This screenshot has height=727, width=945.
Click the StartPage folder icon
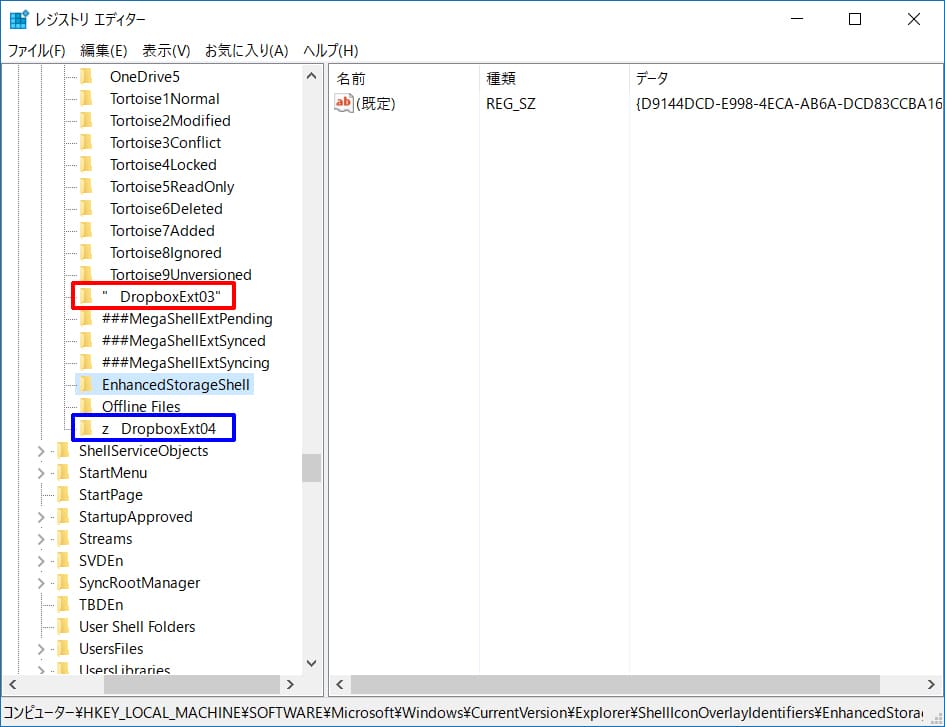tap(64, 494)
